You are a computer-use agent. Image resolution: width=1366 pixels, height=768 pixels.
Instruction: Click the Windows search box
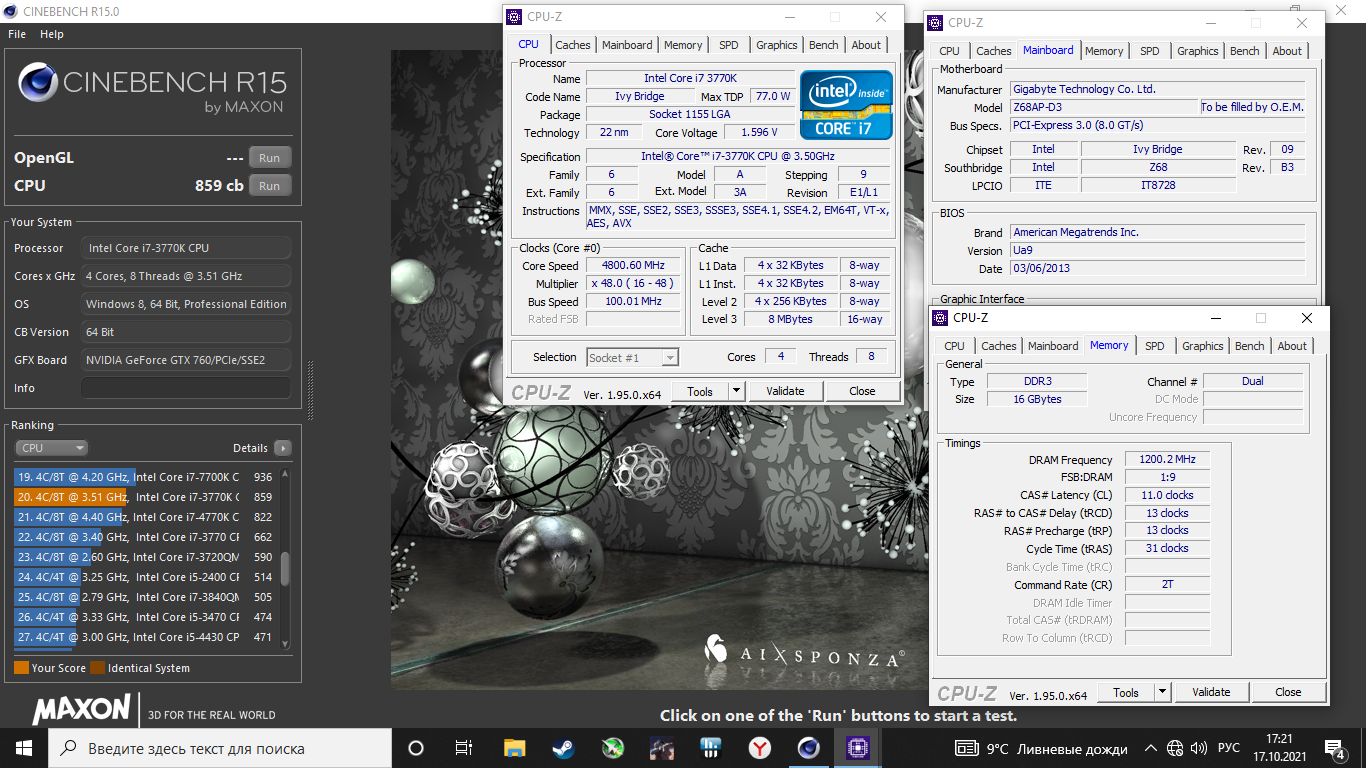click(x=220, y=748)
